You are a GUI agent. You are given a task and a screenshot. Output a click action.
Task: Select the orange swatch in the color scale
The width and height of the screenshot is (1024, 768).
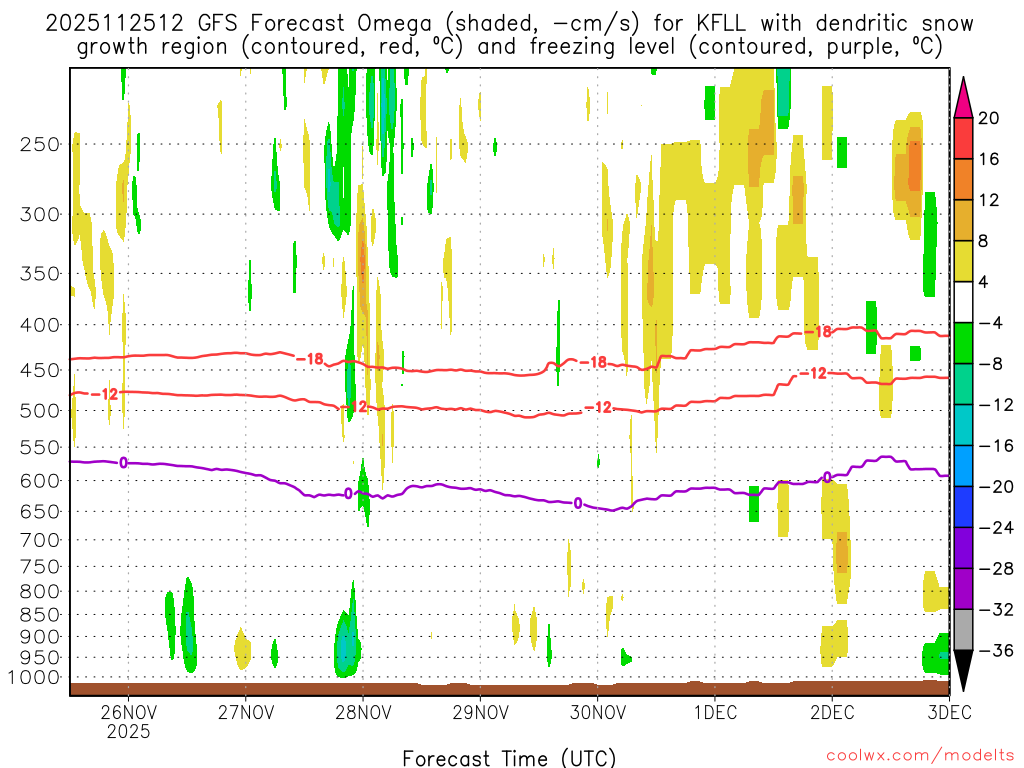[x=963, y=179]
